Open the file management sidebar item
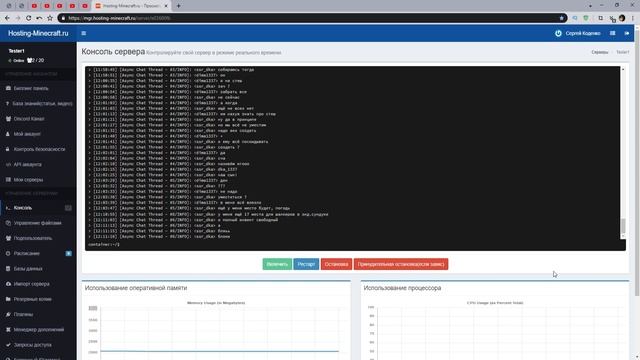 (38, 223)
